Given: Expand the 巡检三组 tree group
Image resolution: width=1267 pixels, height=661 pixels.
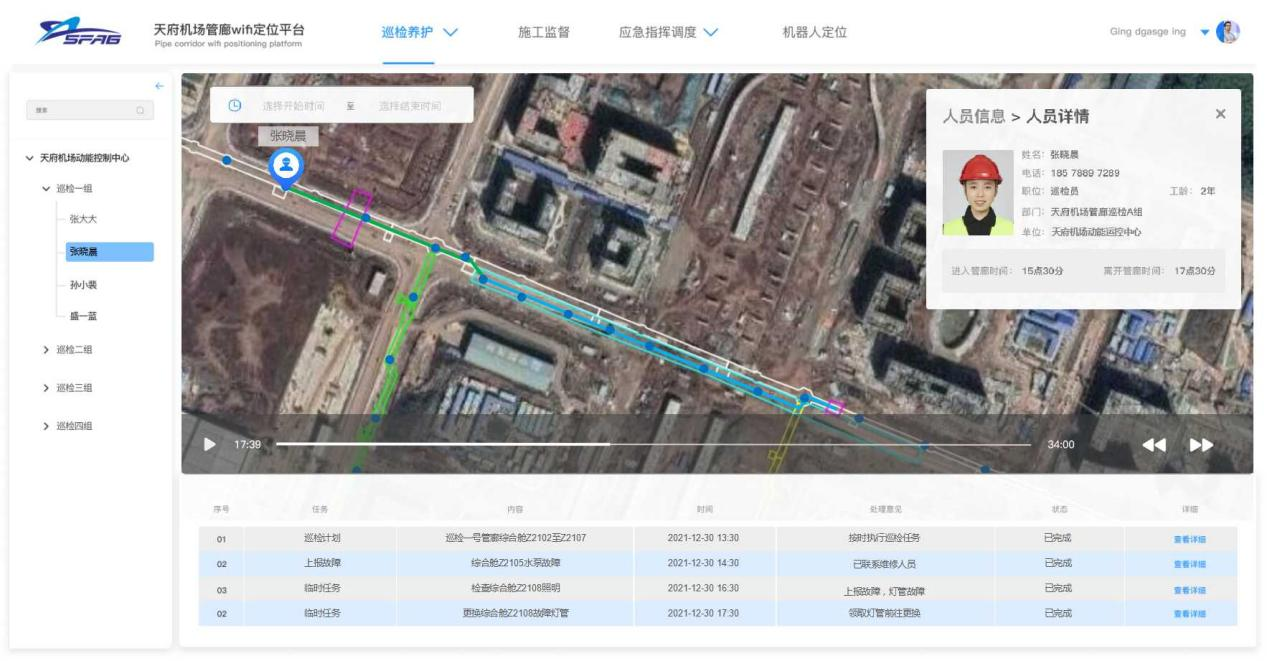Looking at the screenshot, I should pyautogui.click(x=46, y=388).
